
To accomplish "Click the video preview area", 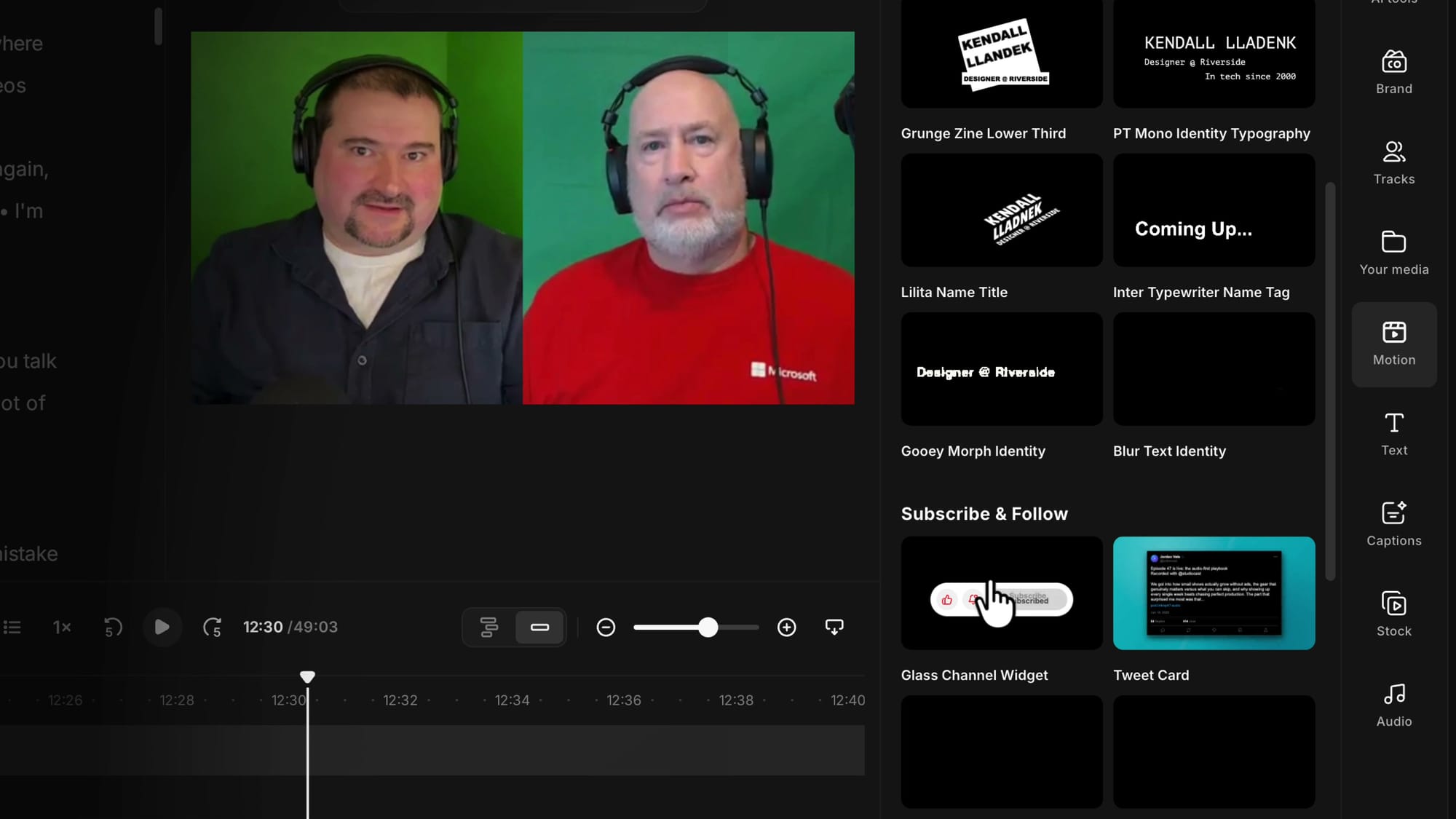I will [523, 218].
